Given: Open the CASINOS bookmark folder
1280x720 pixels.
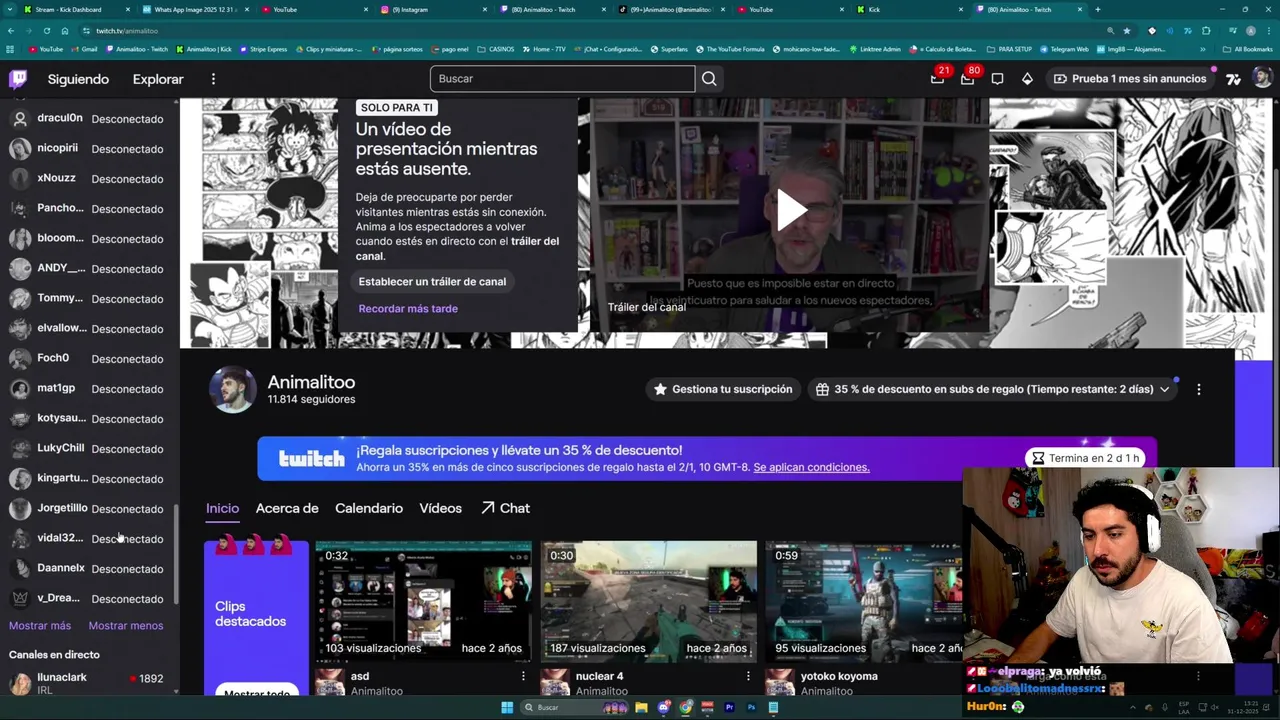Looking at the screenshot, I should (495, 49).
